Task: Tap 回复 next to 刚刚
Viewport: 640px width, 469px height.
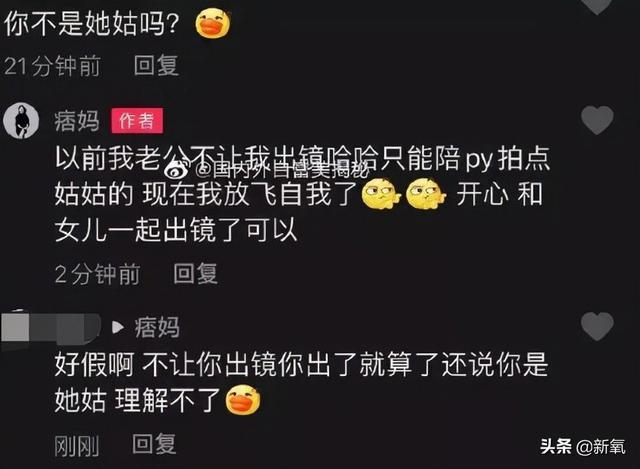Action: 154,444
